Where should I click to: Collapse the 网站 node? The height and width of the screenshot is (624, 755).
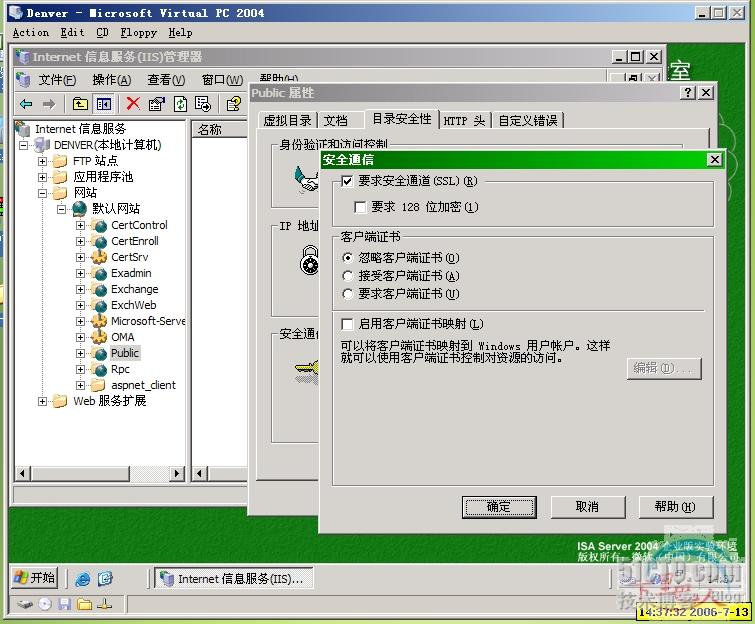click(42, 193)
